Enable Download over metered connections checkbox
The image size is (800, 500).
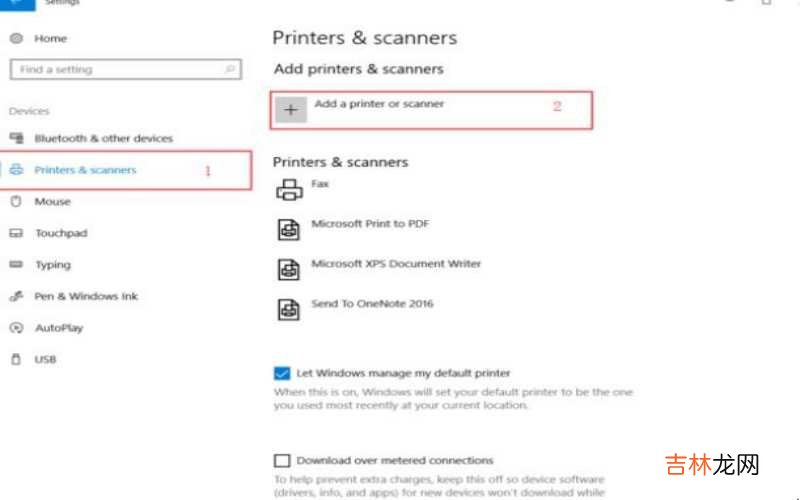coord(282,461)
